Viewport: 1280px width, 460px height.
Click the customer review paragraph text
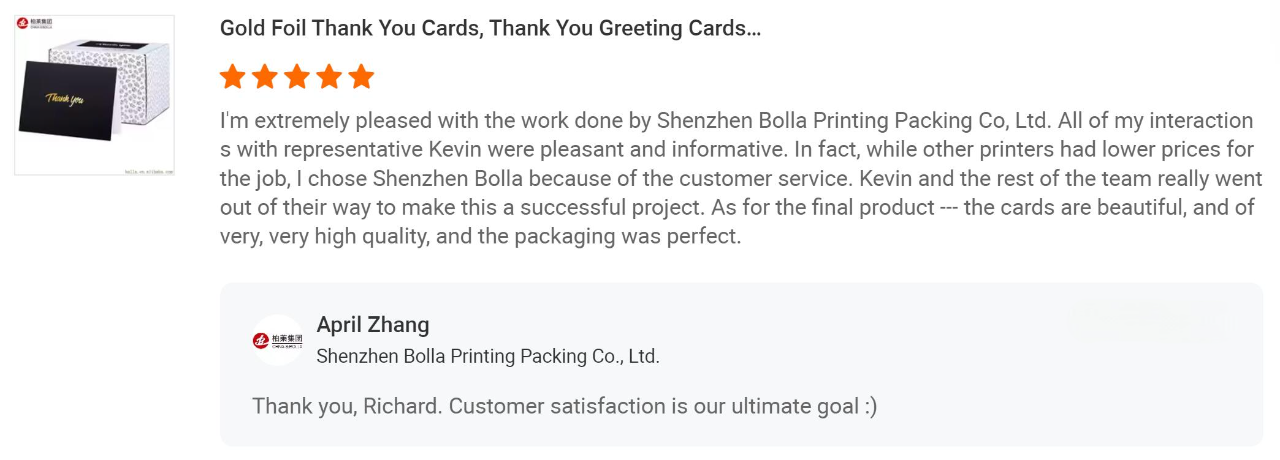(738, 179)
